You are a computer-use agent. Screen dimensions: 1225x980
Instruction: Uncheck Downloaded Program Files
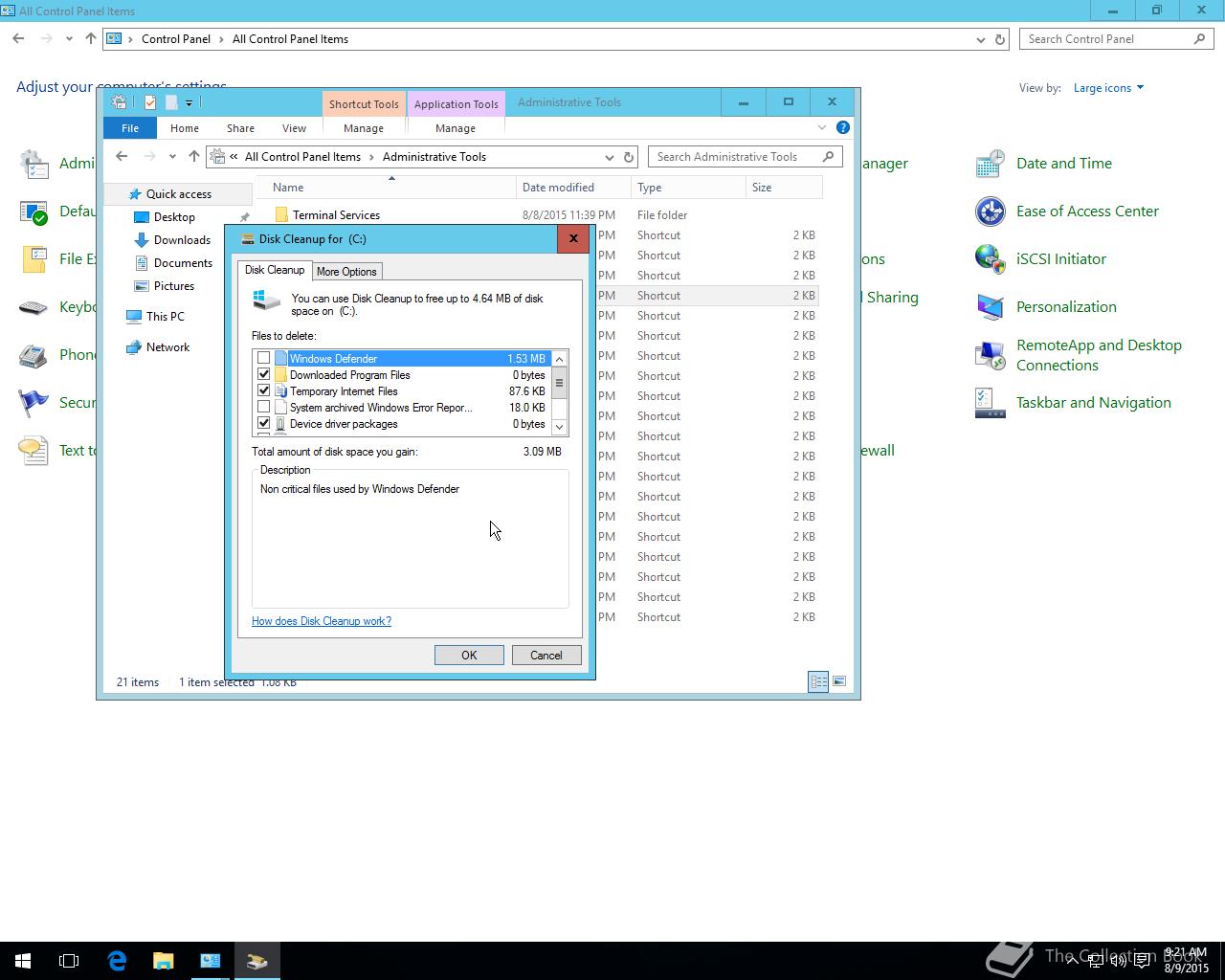(264, 374)
